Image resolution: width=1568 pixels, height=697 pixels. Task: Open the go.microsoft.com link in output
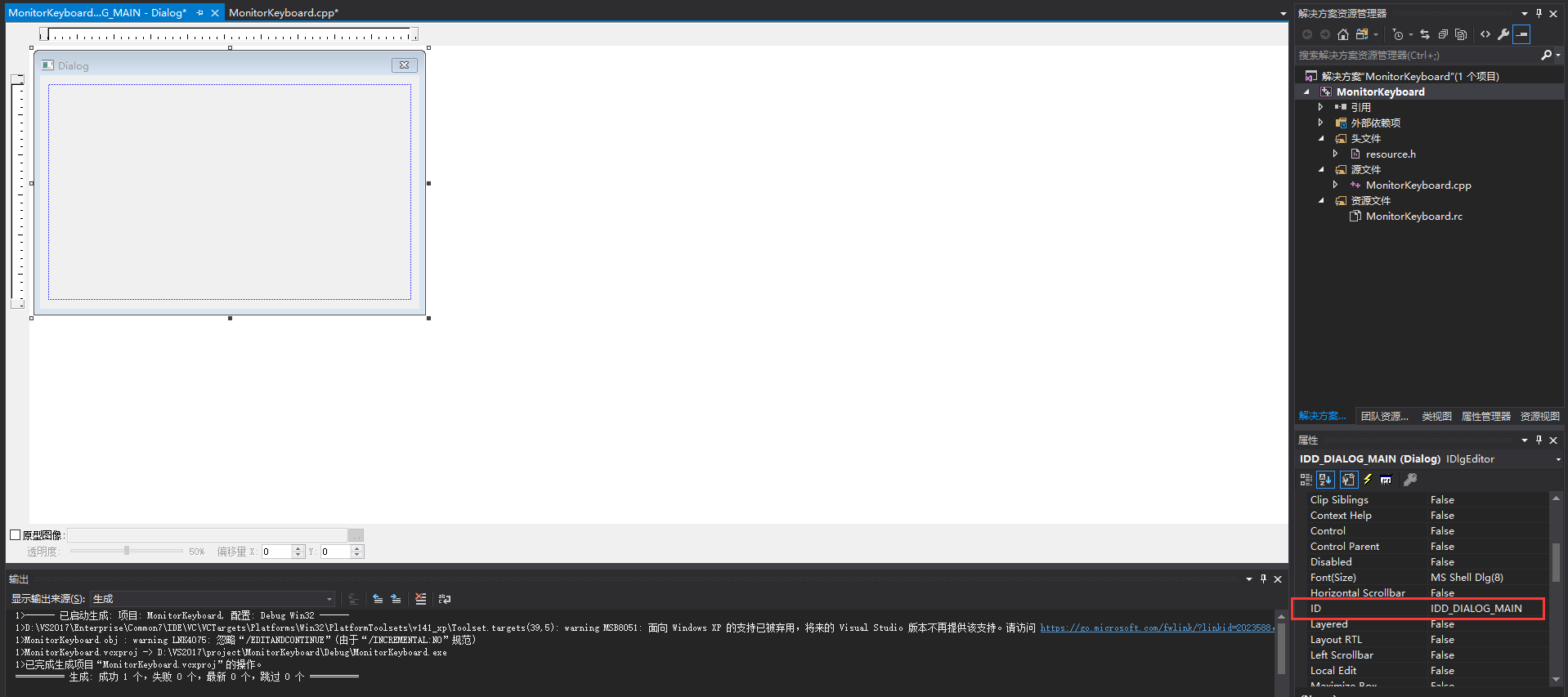click(x=1156, y=628)
